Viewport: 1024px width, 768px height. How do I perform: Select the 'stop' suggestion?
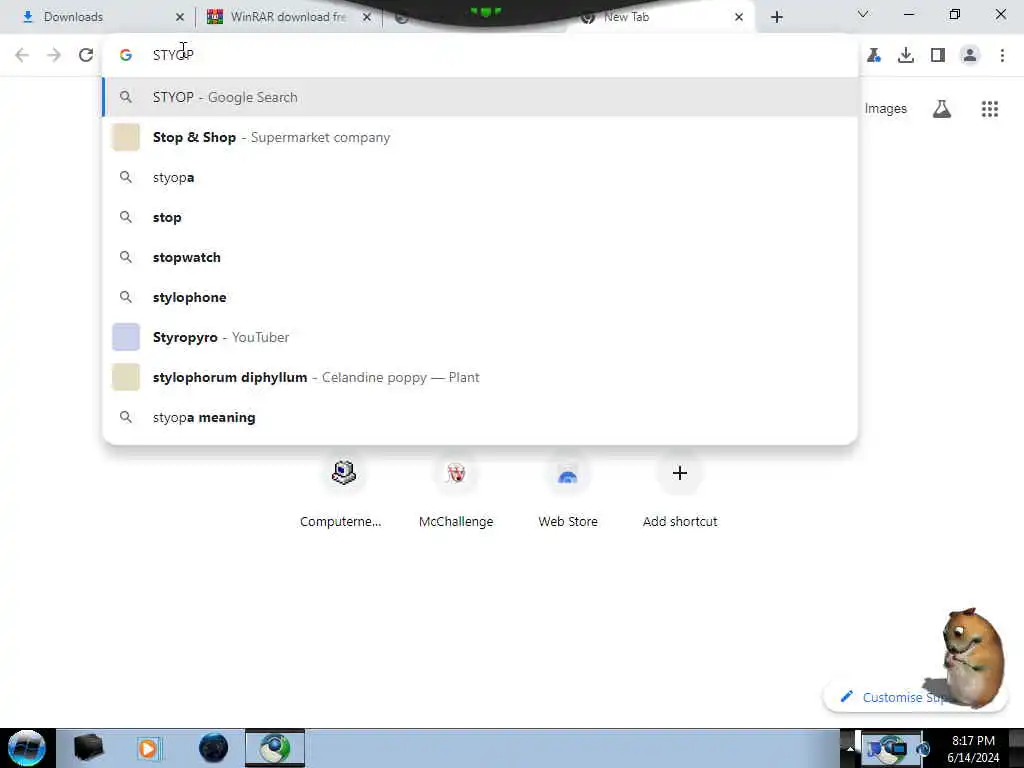480,217
